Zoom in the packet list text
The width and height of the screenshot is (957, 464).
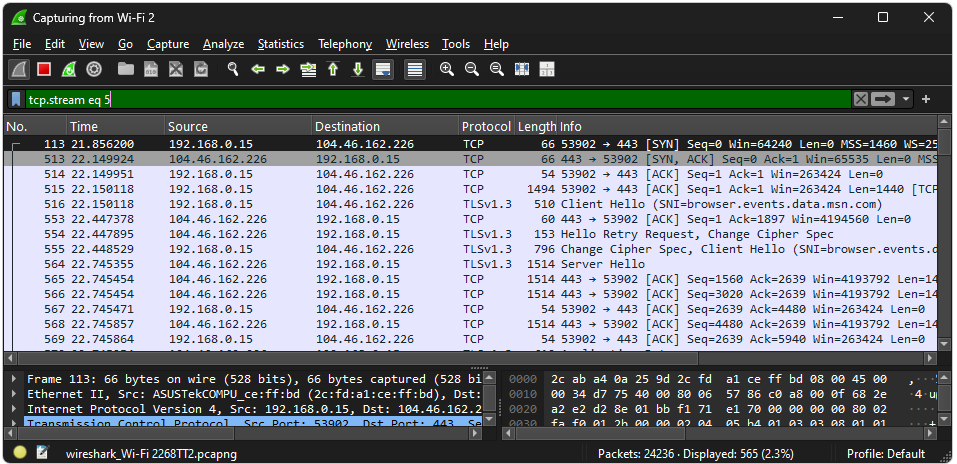pyautogui.click(x=447, y=69)
